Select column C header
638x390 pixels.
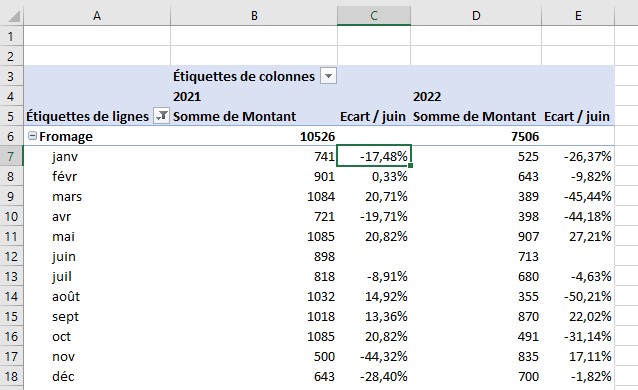point(374,16)
